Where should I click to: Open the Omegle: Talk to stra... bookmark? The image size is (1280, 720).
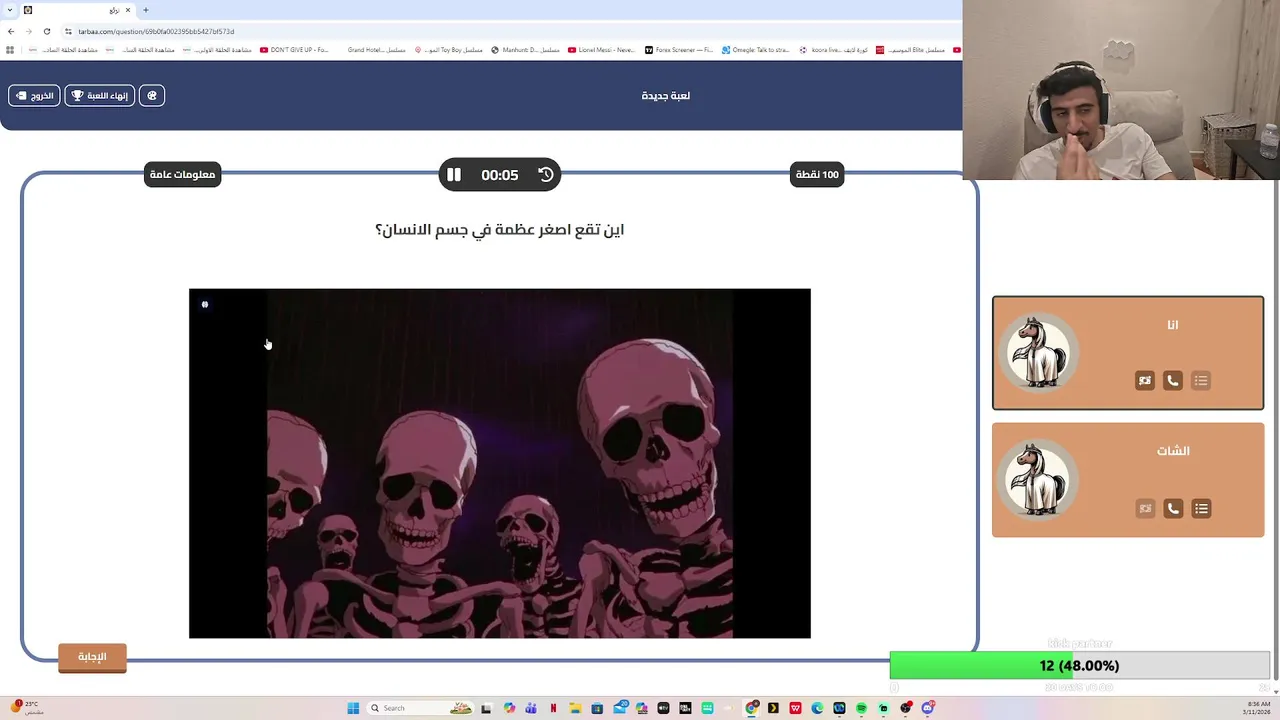(756, 50)
